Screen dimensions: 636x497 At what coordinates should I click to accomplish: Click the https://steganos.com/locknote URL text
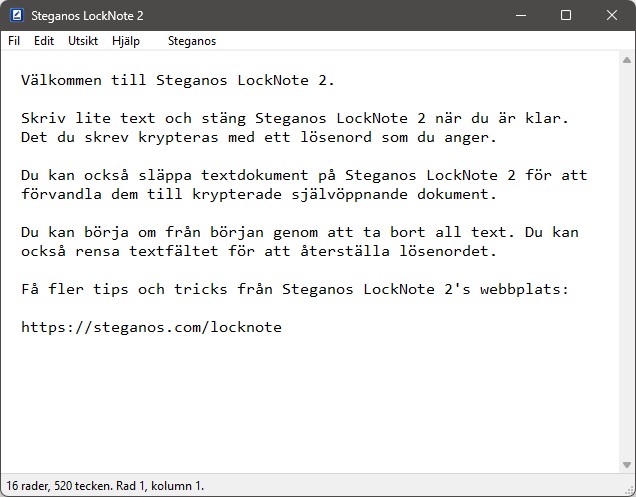151,327
